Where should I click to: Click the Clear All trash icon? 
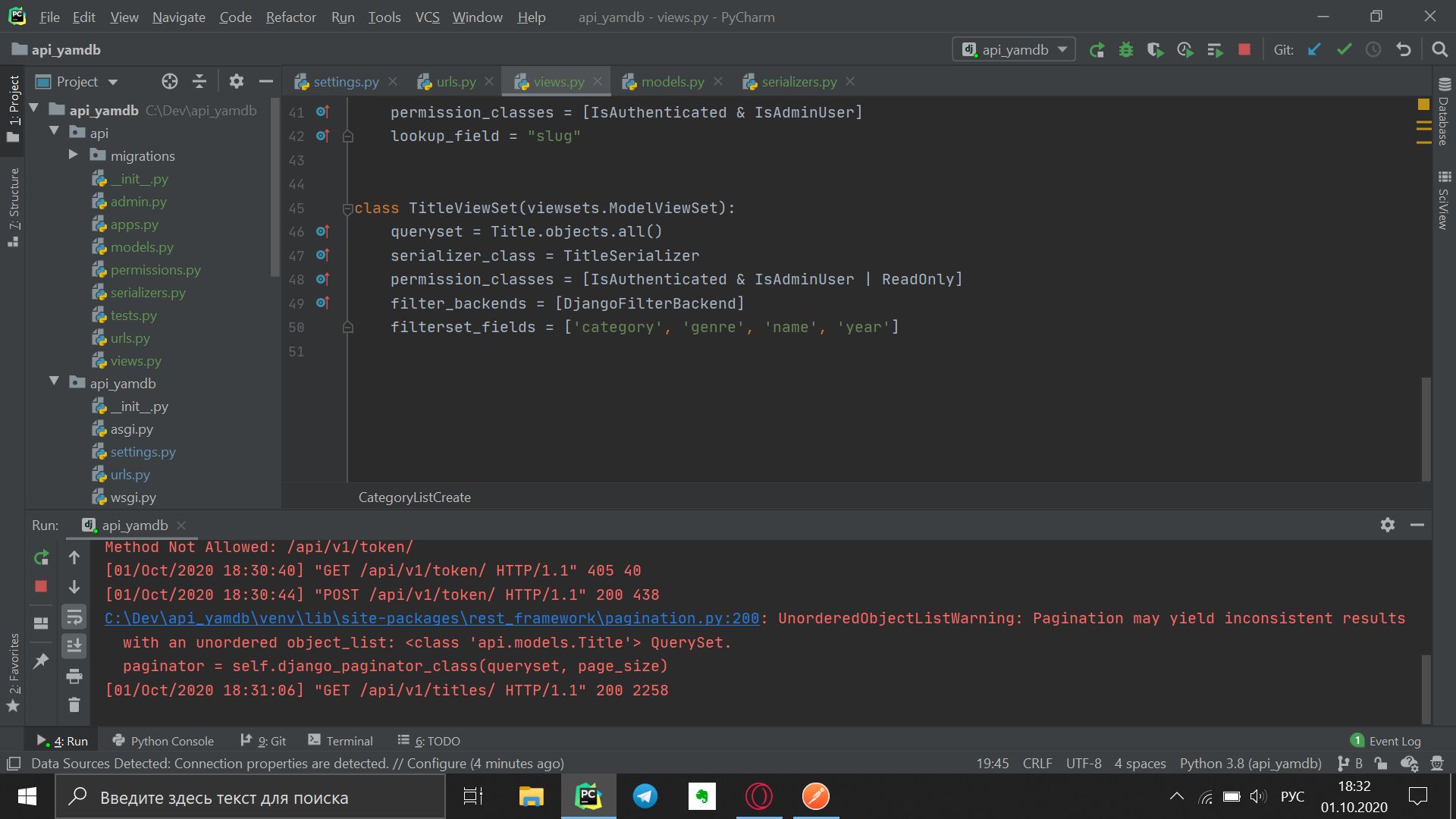tap(74, 705)
